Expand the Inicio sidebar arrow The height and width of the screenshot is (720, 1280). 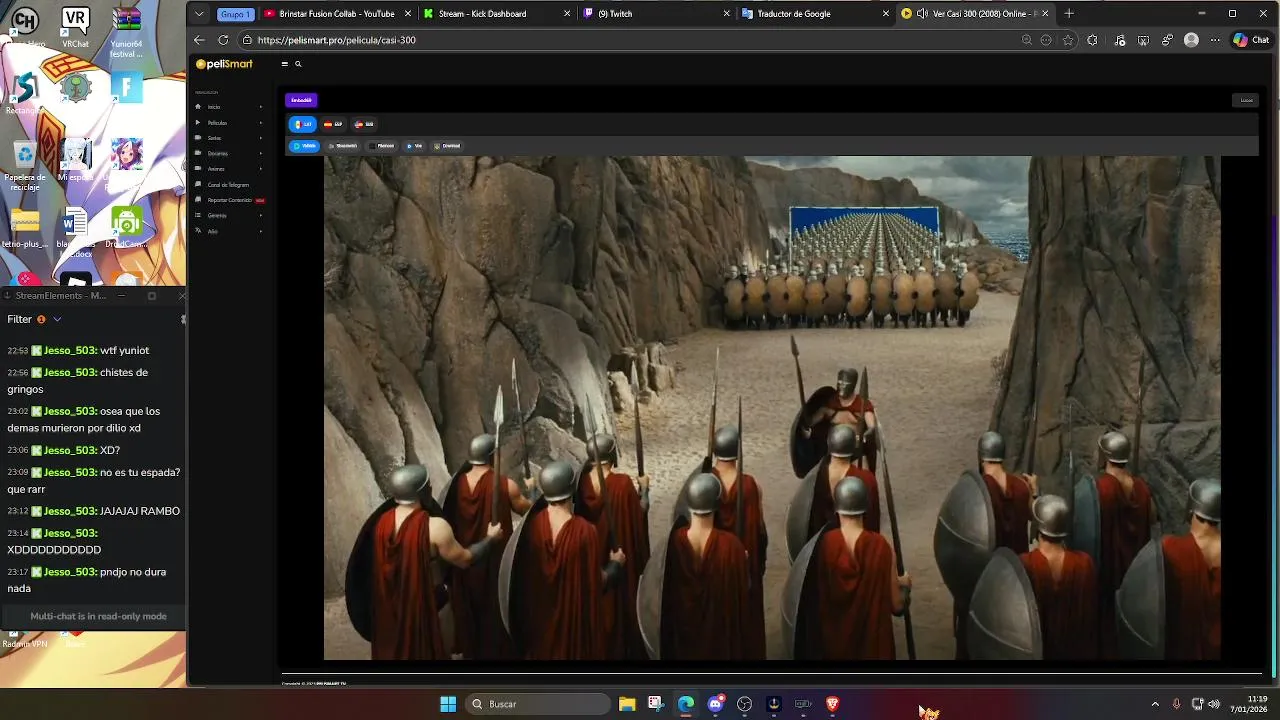click(x=261, y=107)
